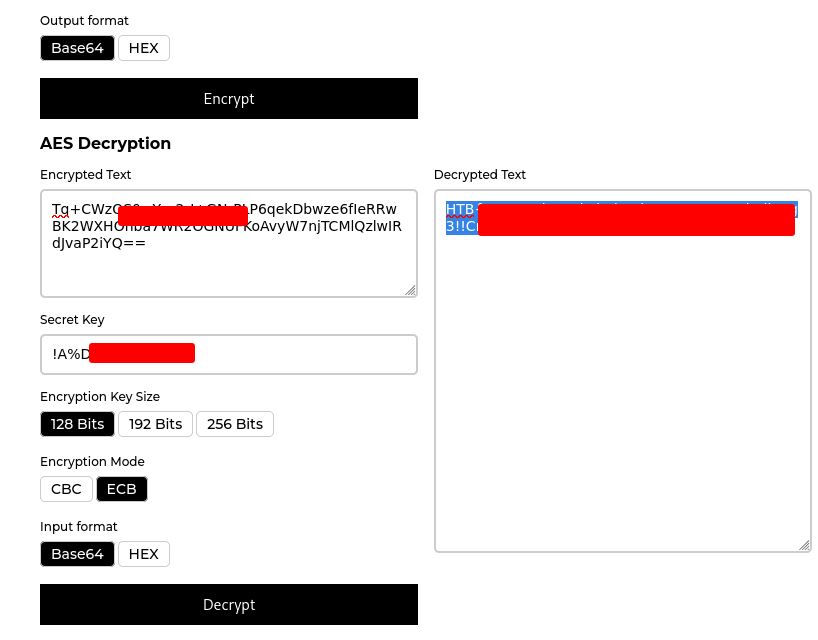Set encryption key size to 128 Bits

77,424
